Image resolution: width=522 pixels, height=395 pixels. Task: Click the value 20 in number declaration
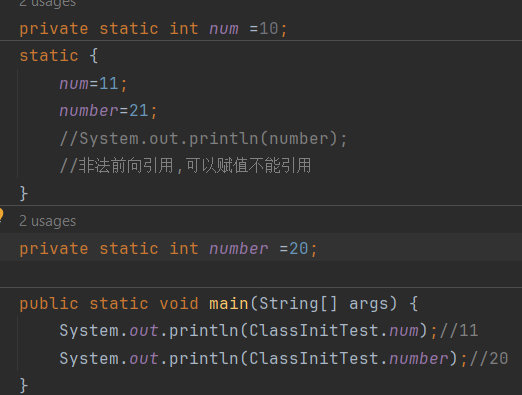click(x=299, y=249)
